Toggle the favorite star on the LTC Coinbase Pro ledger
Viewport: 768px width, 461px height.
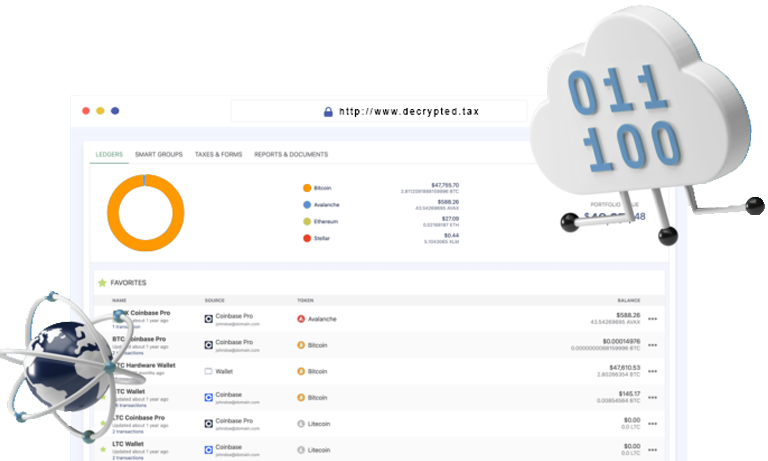[x=103, y=423]
